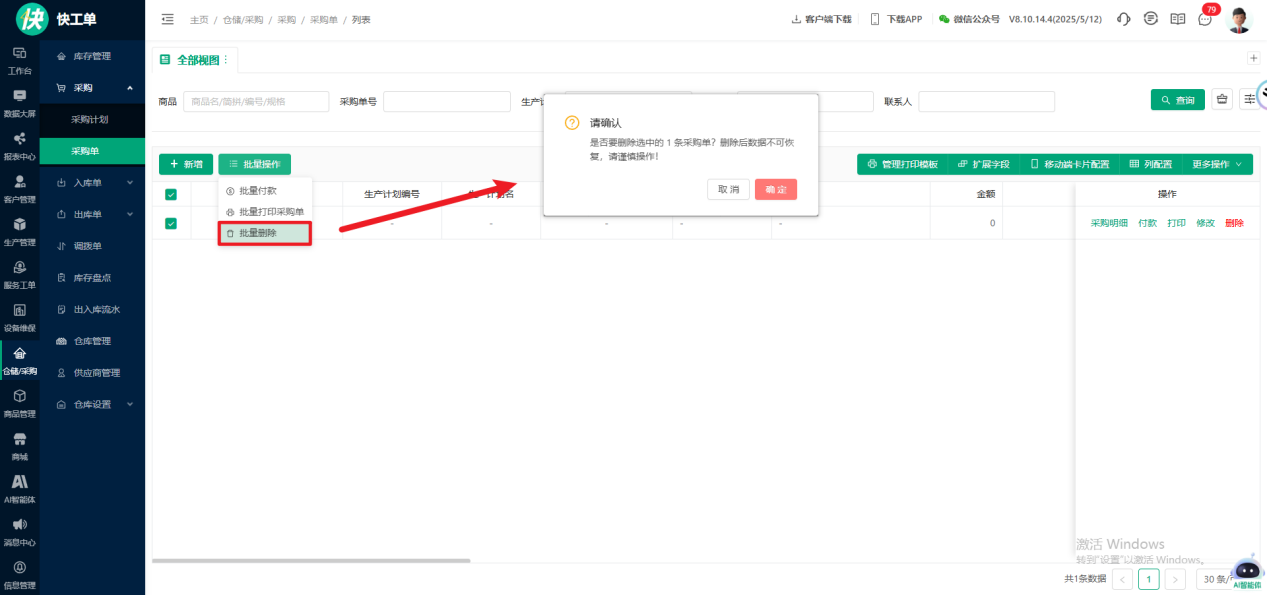Expand the 仓库设置 menu section
Viewport: 1267px width, 595px height.
click(x=94, y=405)
